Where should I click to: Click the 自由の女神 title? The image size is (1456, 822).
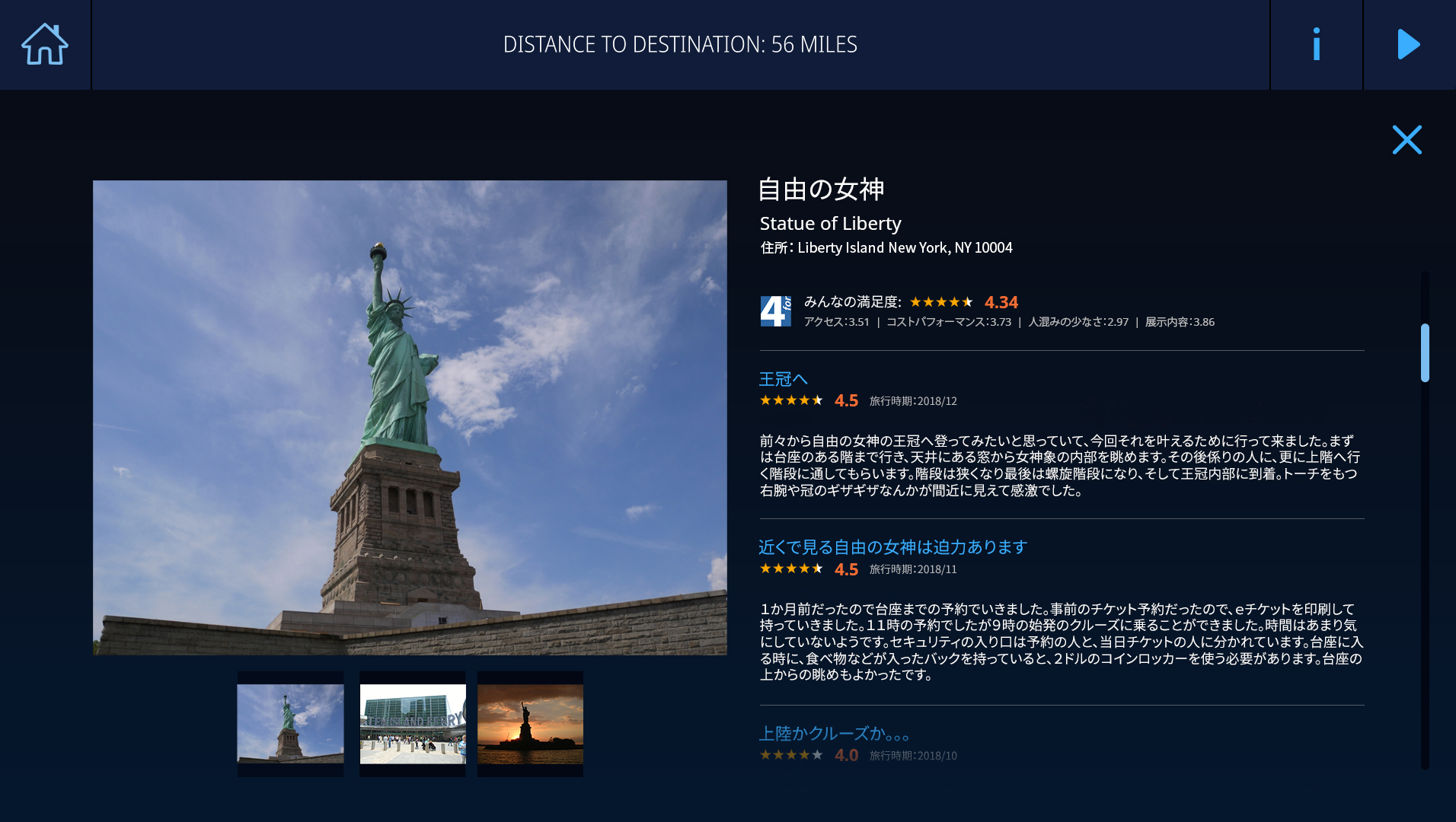(x=821, y=190)
